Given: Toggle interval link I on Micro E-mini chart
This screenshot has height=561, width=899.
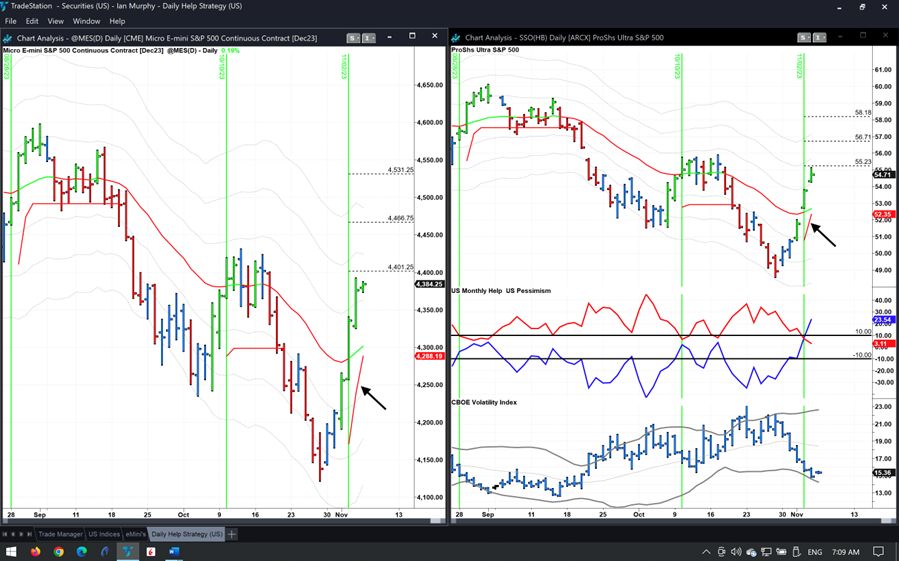Looking at the screenshot, I should (x=367, y=38).
